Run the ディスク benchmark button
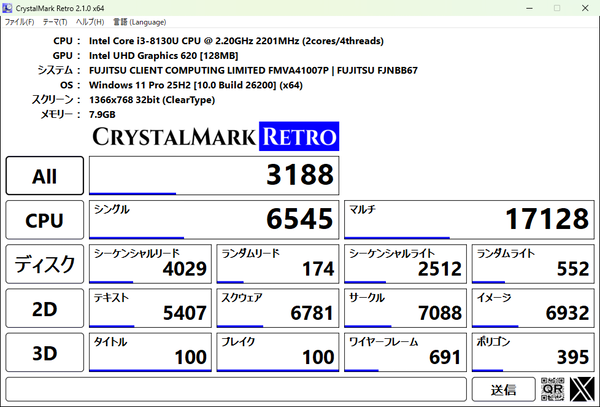This screenshot has height=407, width=600. pyautogui.click(x=45, y=264)
